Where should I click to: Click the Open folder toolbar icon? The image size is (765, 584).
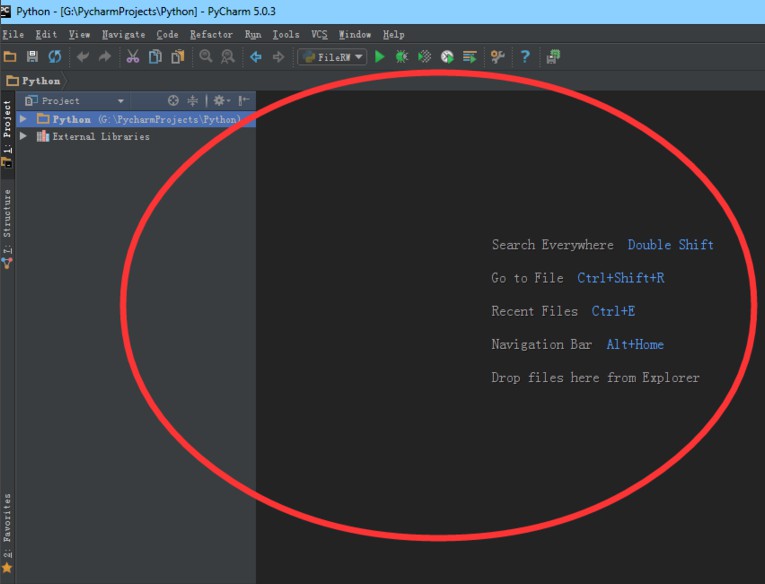coord(11,57)
